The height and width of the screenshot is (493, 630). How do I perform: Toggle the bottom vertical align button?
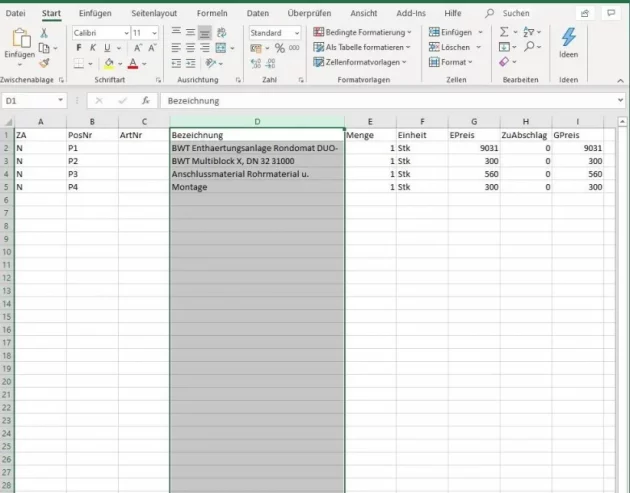204,32
